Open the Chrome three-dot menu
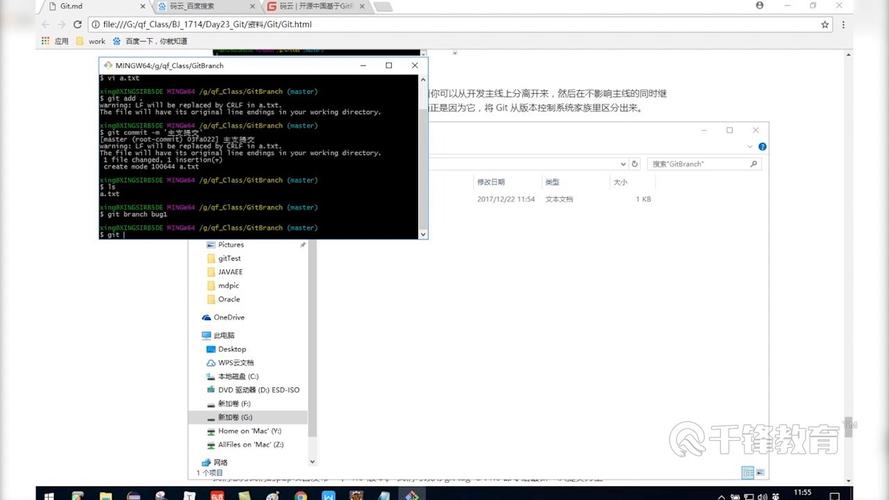Image resolution: width=889 pixels, height=500 pixels. [843, 24]
